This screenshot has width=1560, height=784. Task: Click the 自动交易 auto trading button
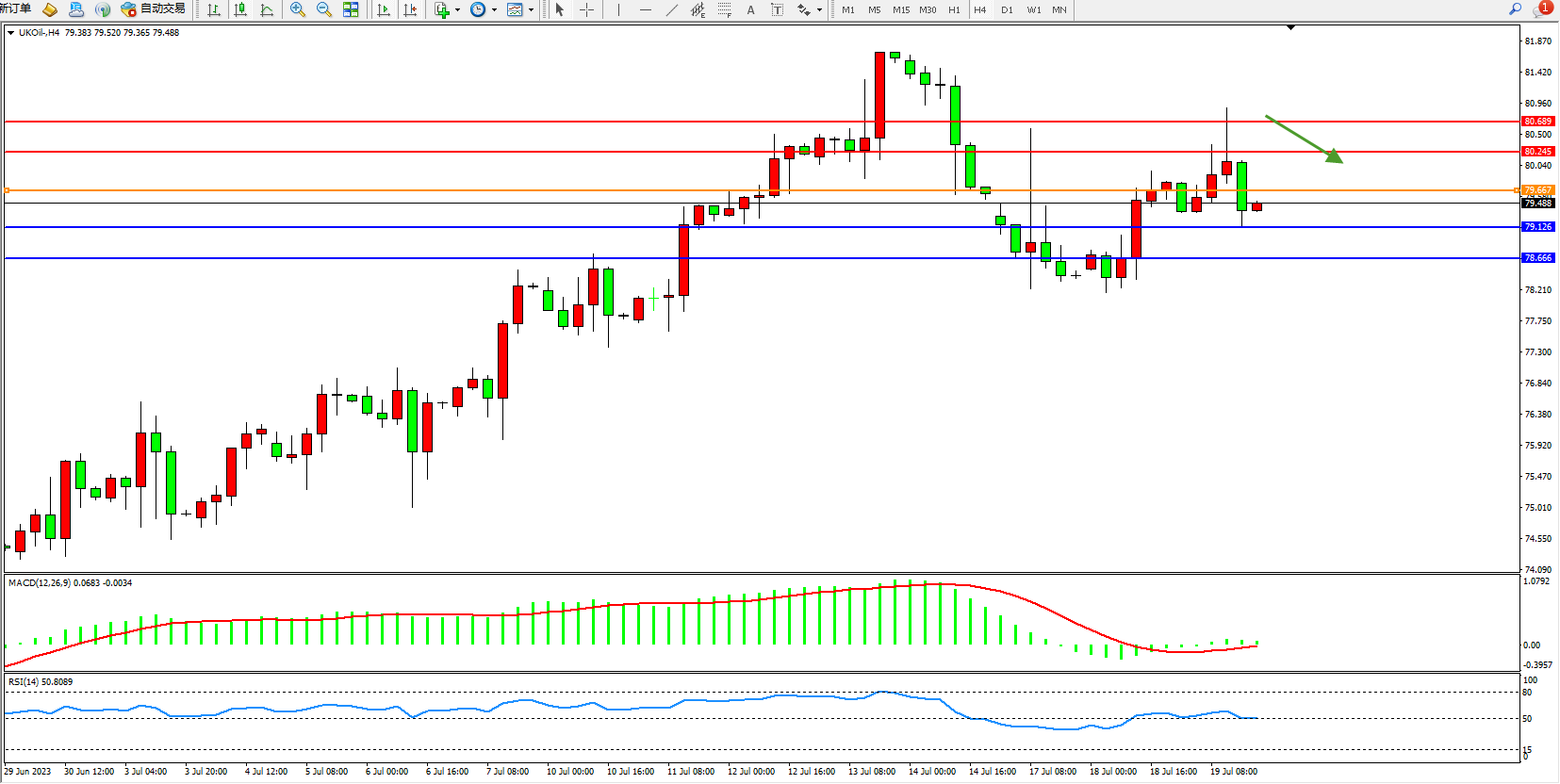(x=153, y=9)
